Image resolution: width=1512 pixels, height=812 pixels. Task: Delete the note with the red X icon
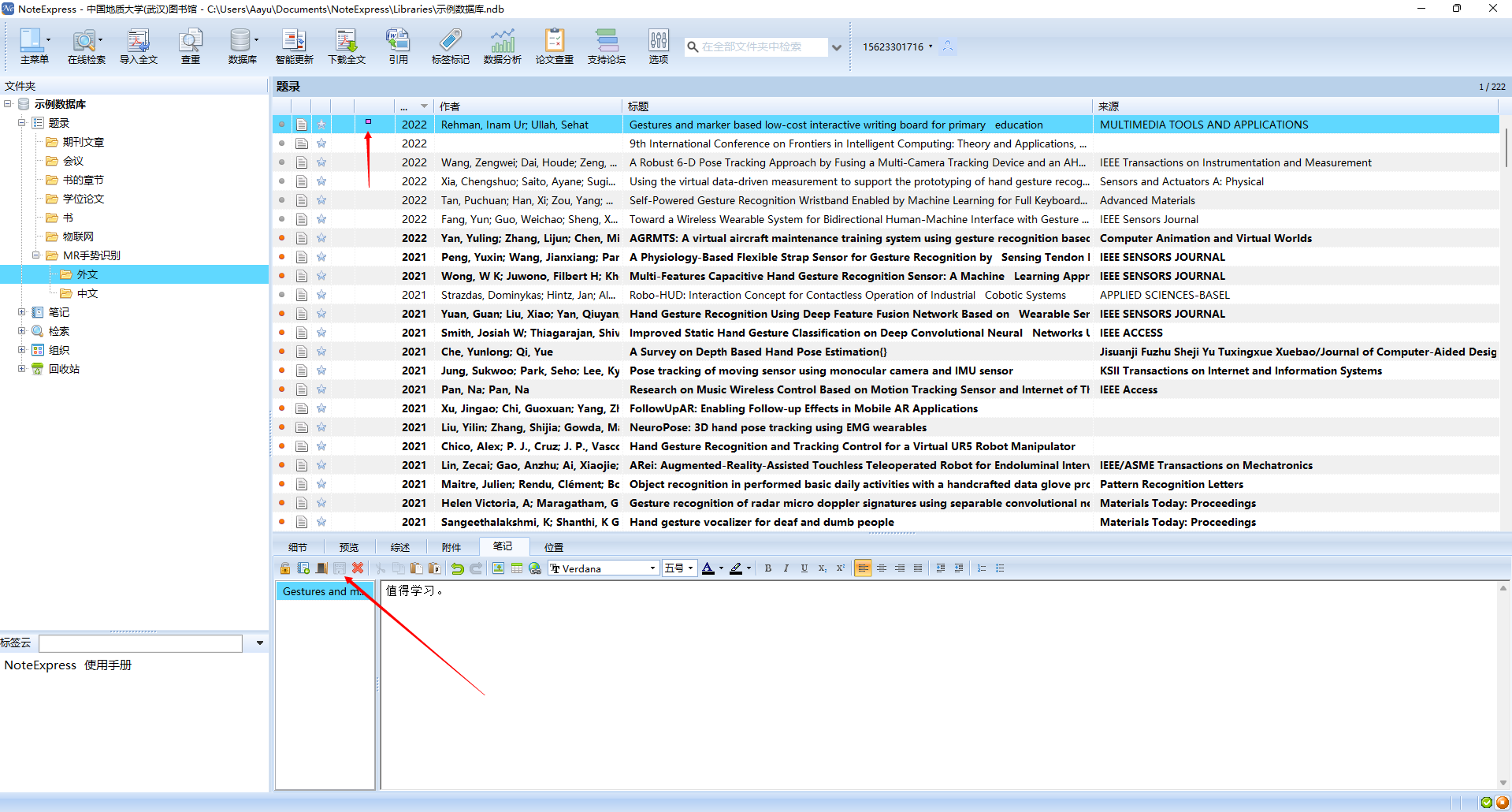(x=358, y=568)
